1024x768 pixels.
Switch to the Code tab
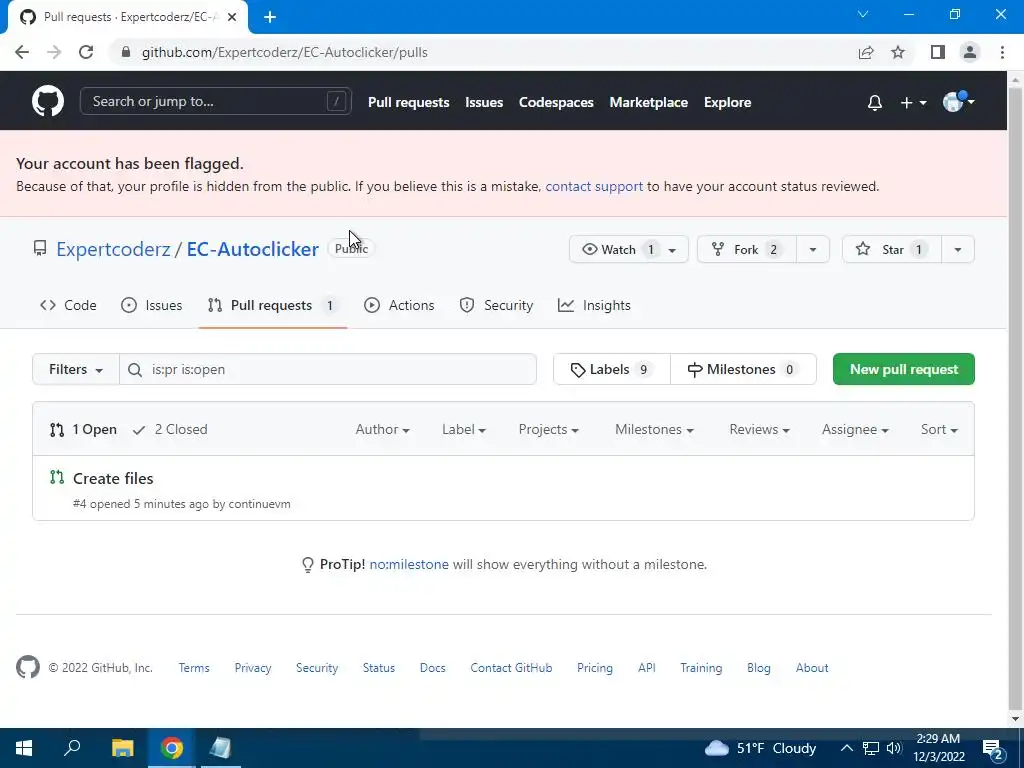coord(69,305)
